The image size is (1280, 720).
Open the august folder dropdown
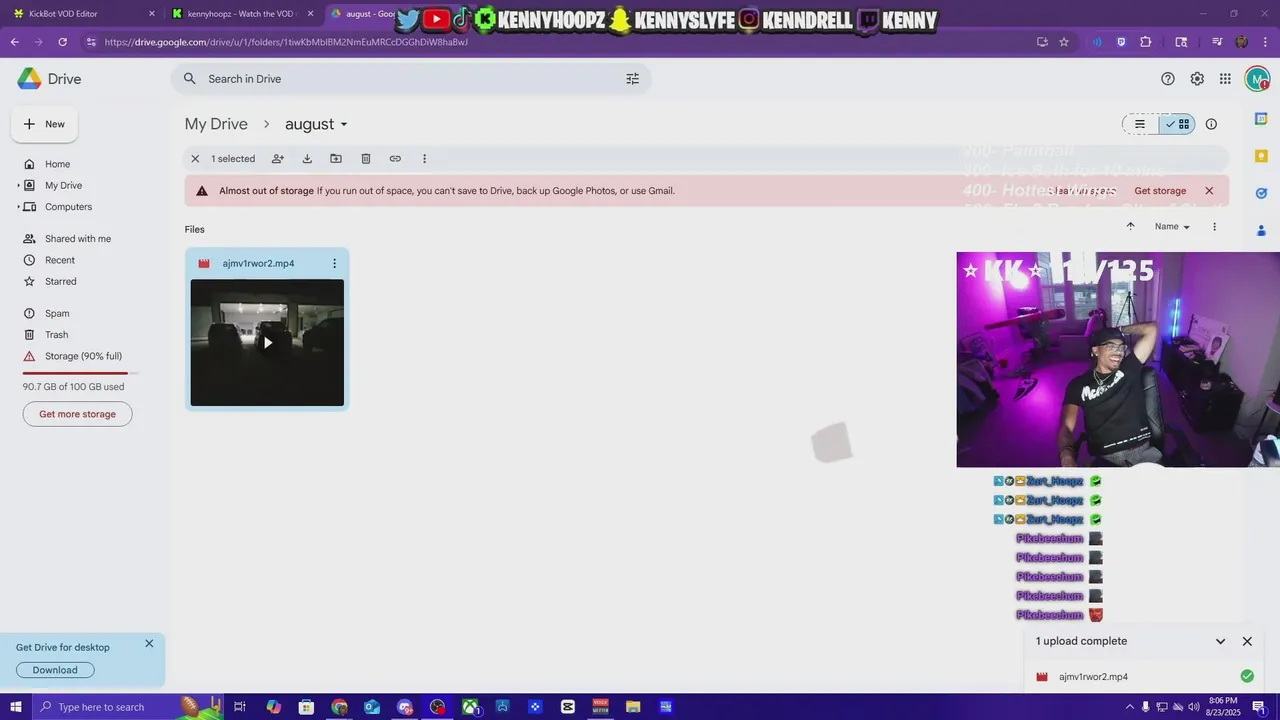pyautogui.click(x=316, y=124)
